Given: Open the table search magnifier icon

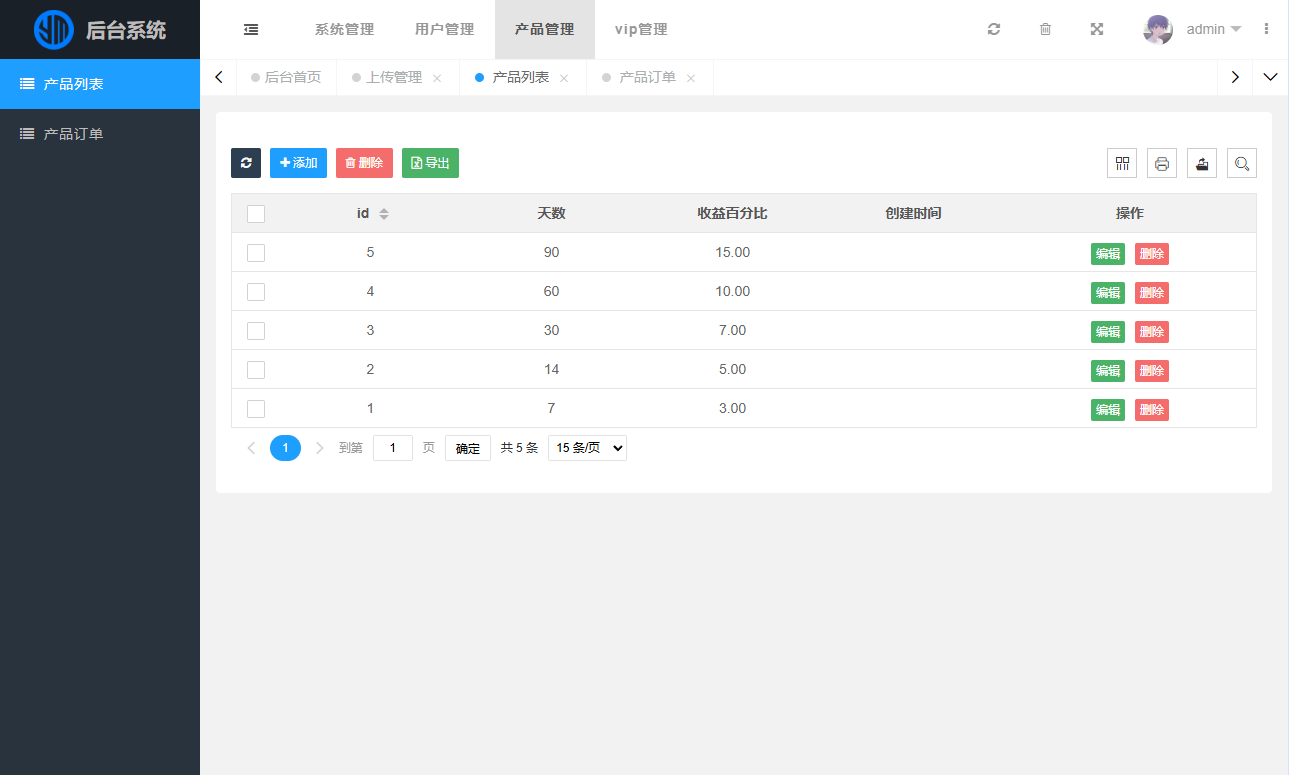Looking at the screenshot, I should 1242,163.
